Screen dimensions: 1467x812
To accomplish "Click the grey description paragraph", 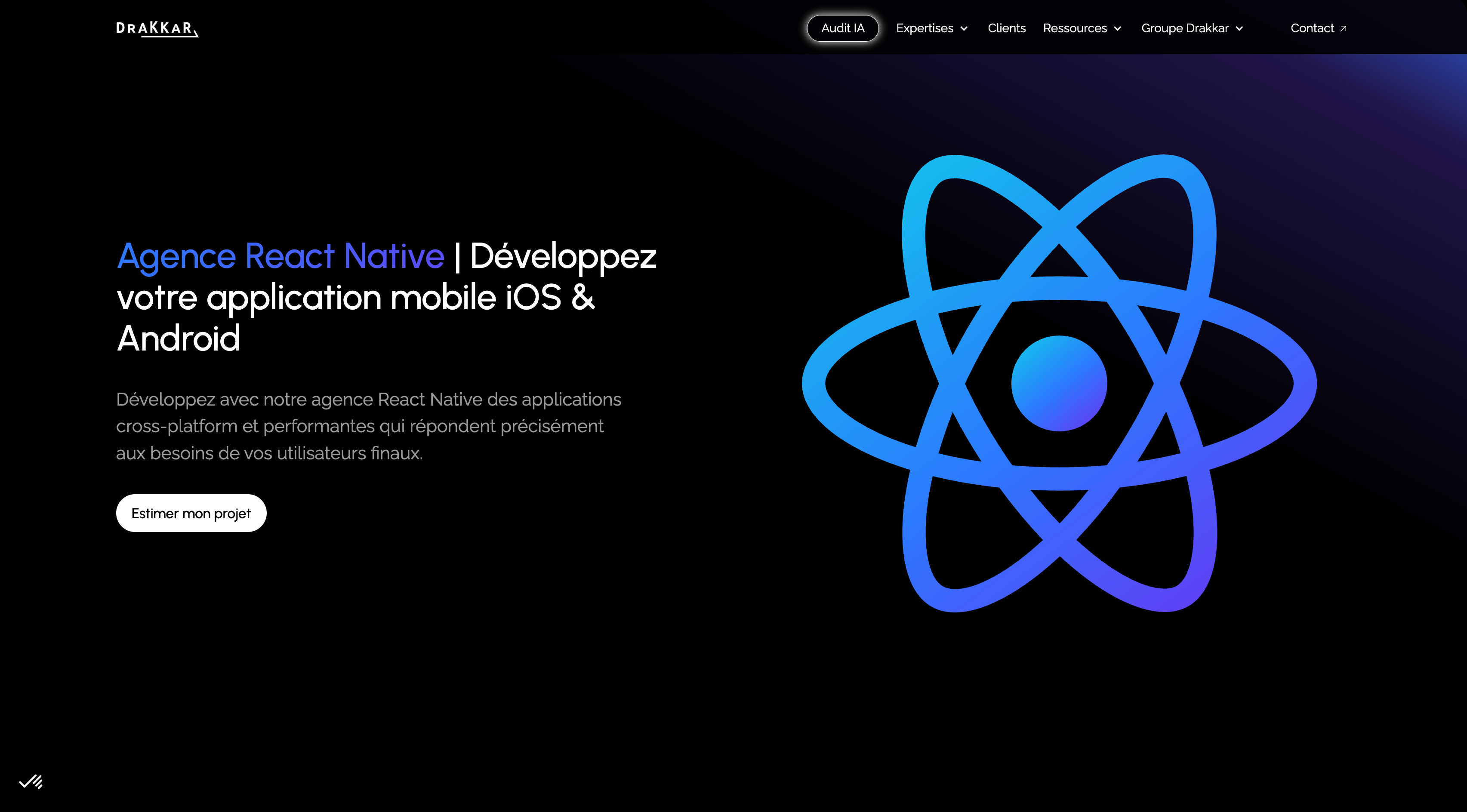I will [368, 426].
